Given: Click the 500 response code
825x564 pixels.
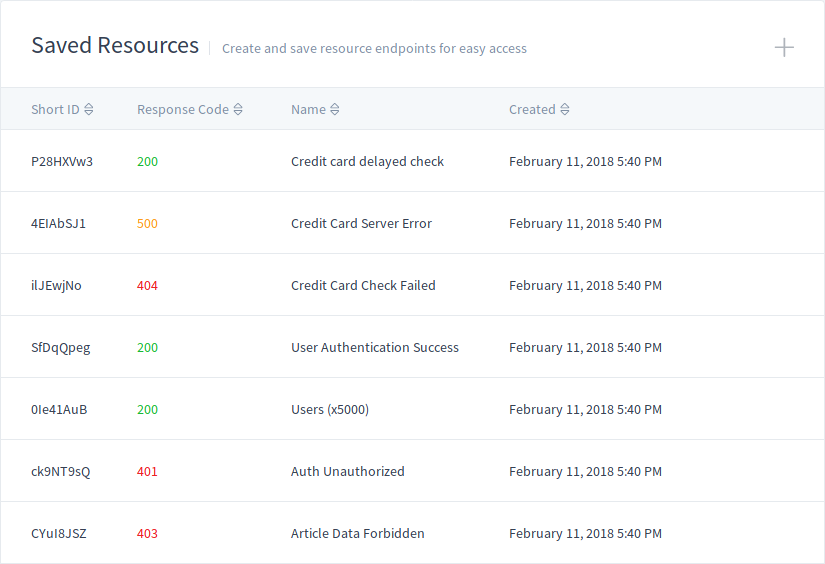Looking at the screenshot, I should [x=147, y=224].
